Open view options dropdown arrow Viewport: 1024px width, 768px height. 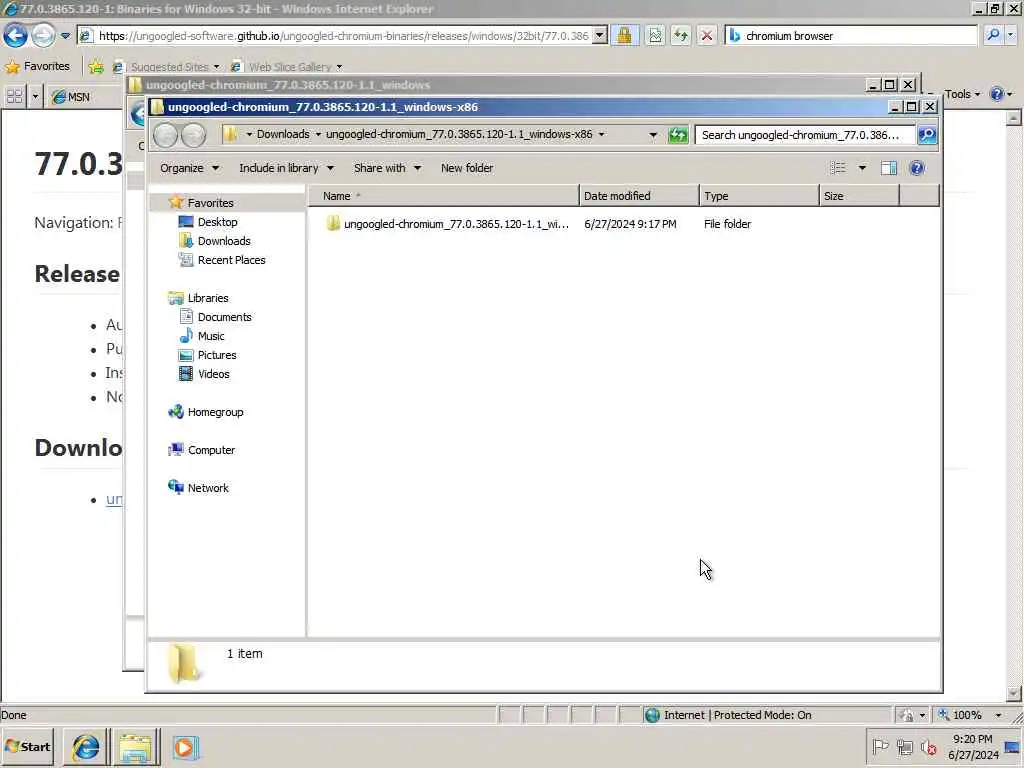(x=862, y=168)
